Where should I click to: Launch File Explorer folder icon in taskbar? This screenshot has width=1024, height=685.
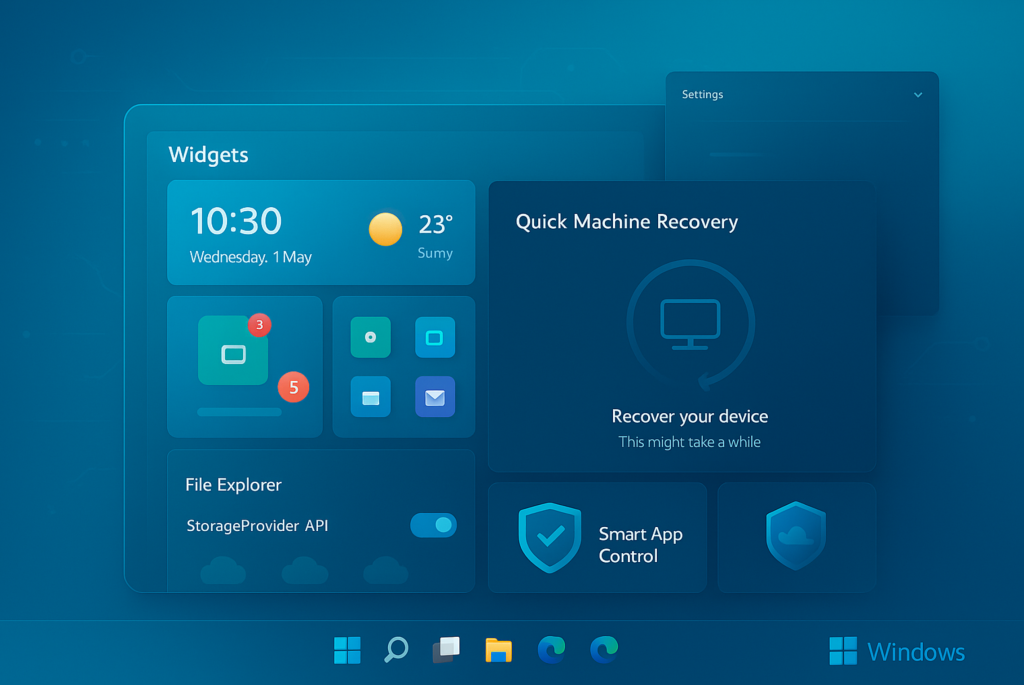click(498, 650)
